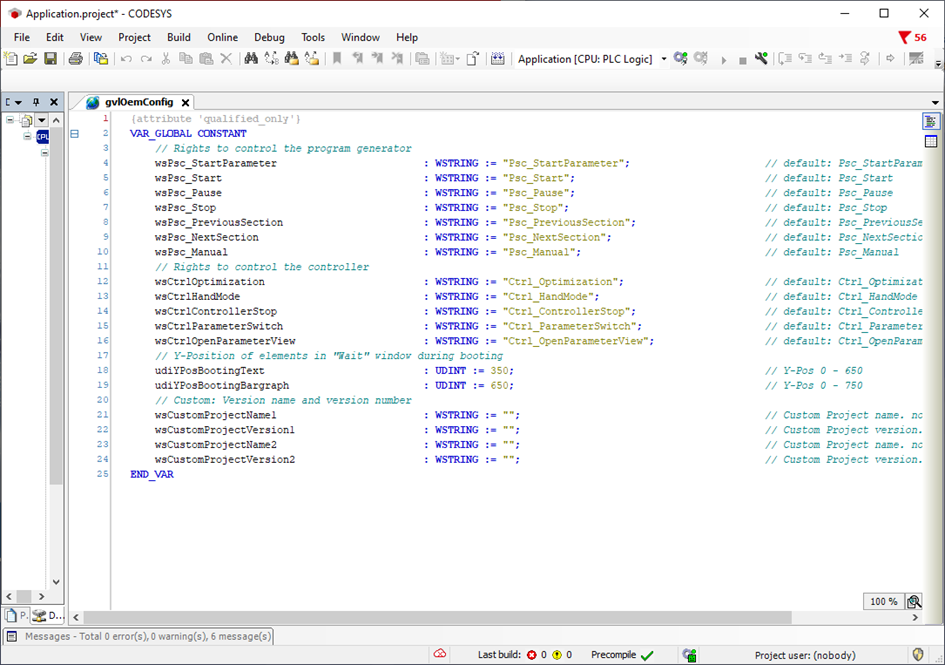The height and width of the screenshot is (665, 945).
Task: Toggle pin on the device tree panel
Action: click(36, 102)
